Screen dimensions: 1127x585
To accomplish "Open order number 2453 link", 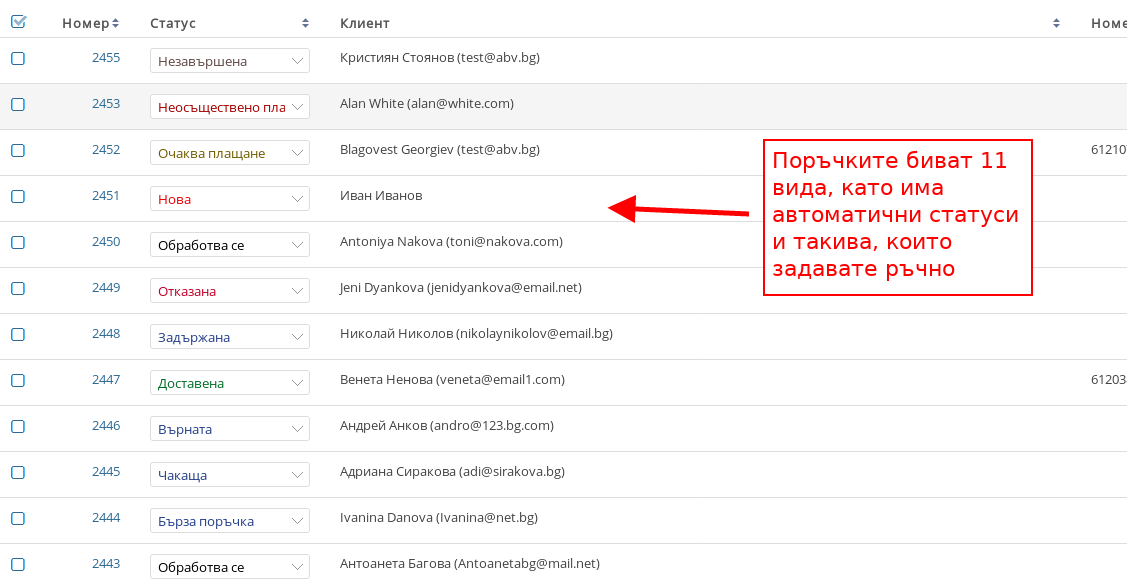I will click(106, 104).
